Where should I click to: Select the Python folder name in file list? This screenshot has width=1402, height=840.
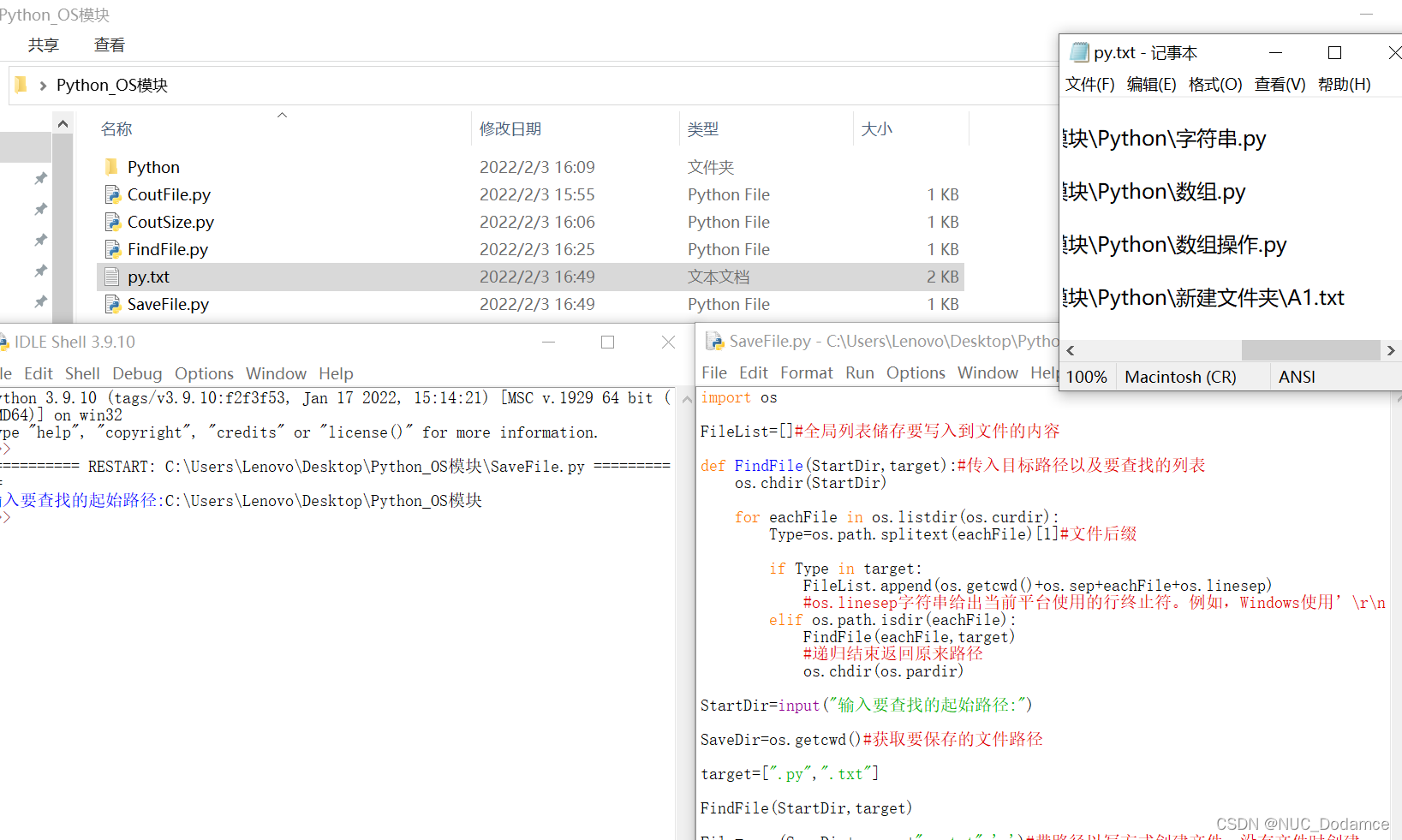(x=153, y=167)
